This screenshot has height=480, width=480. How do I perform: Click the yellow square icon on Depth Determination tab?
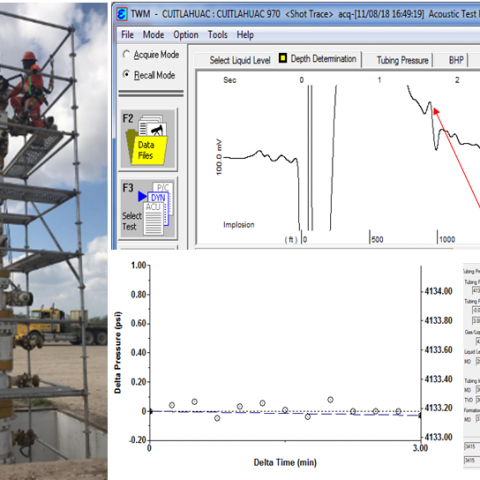pos(283,58)
